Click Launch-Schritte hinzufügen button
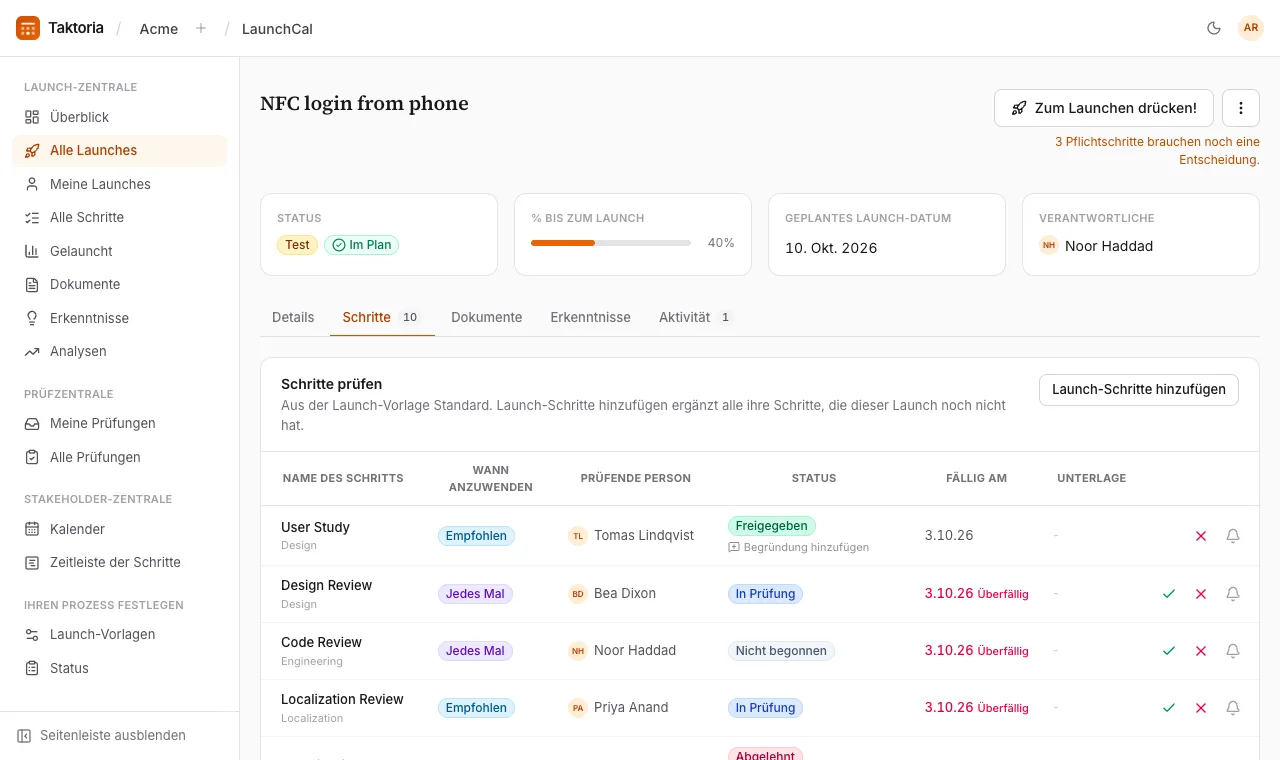1280x760 pixels. [x=1139, y=389]
